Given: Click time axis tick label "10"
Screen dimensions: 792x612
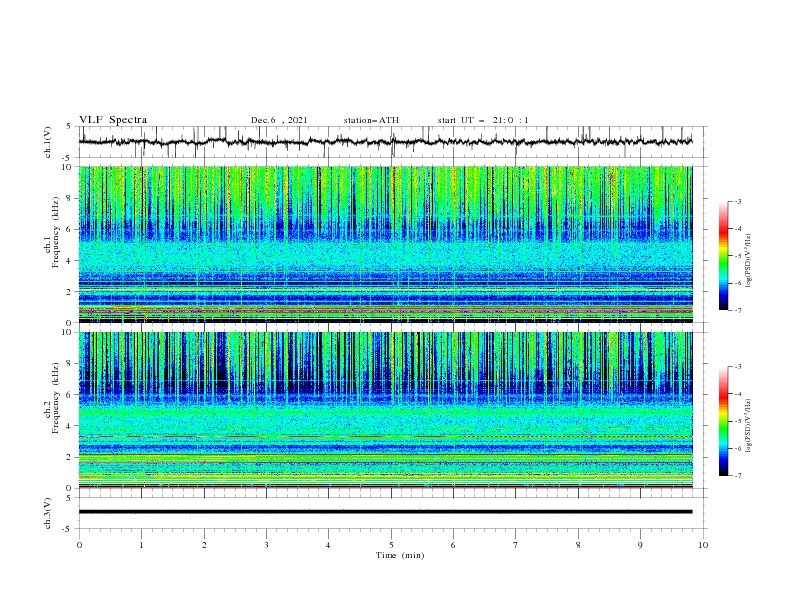Looking at the screenshot, I should point(703,545).
